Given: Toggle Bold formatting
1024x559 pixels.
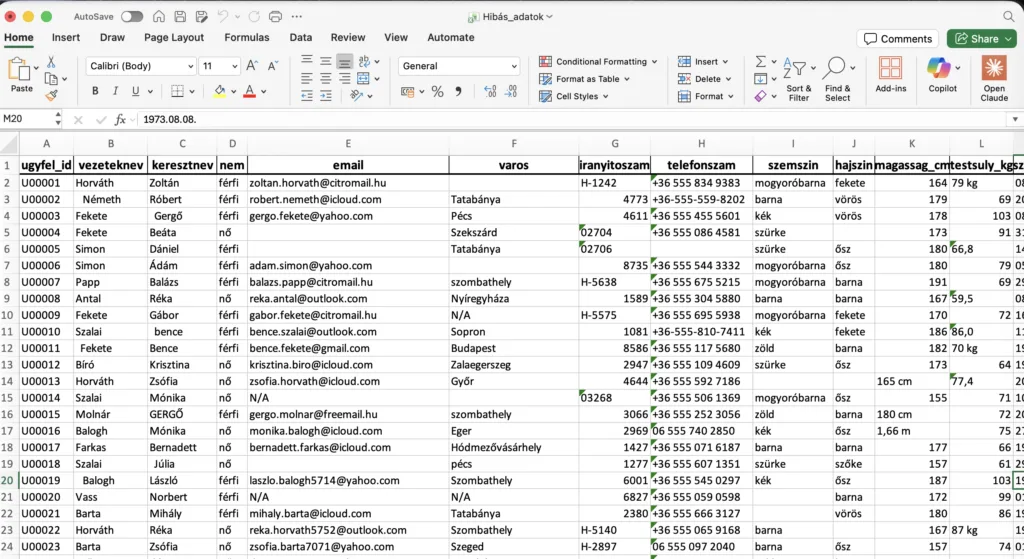Looking at the screenshot, I should coord(96,91).
